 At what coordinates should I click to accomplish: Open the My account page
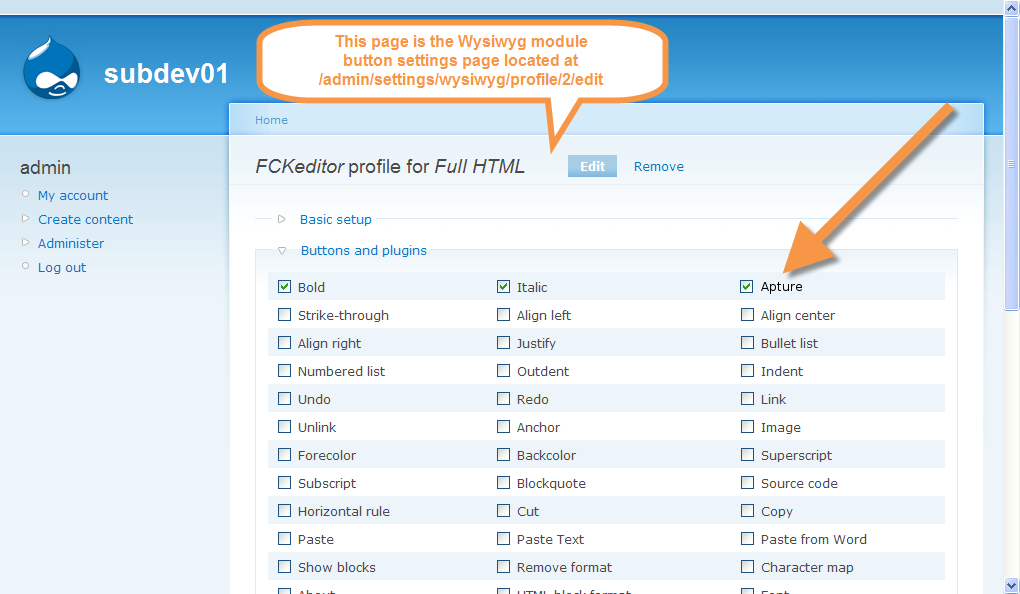pyautogui.click(x=72, y=195)
